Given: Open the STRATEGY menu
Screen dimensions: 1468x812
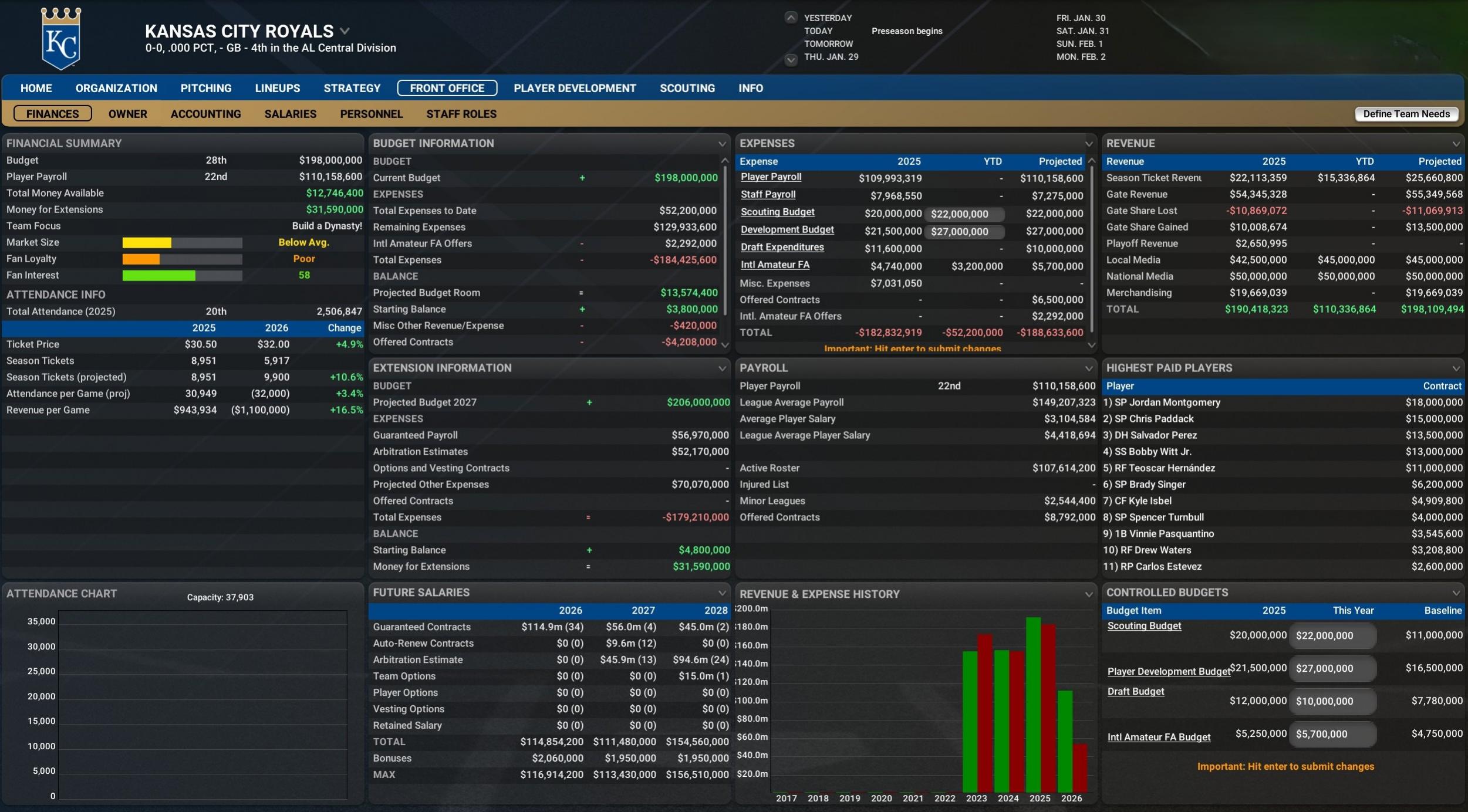Looking at the screenshot, I should (x=352, y=88).
